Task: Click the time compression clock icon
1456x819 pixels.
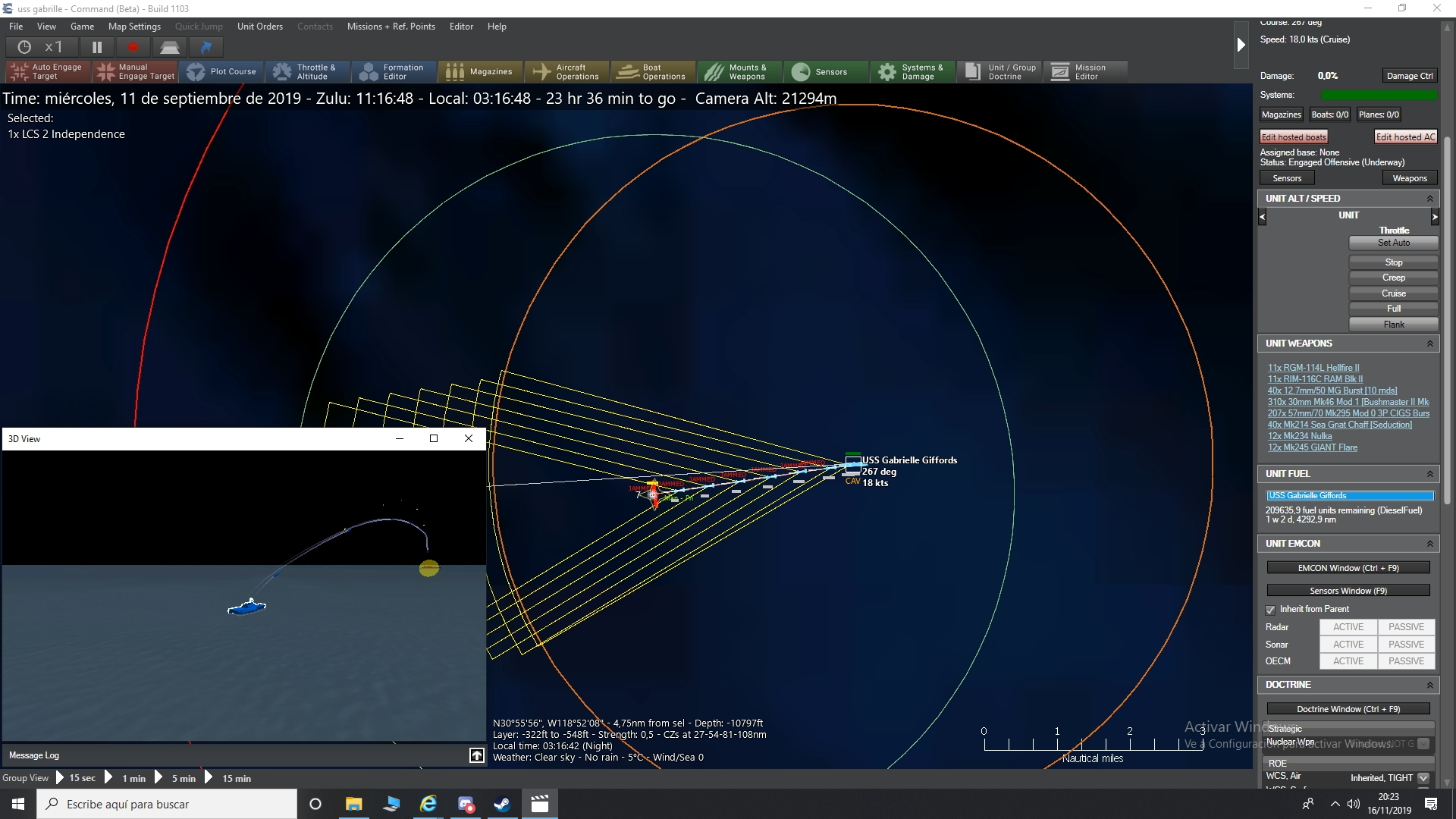Action: [24, 47]
